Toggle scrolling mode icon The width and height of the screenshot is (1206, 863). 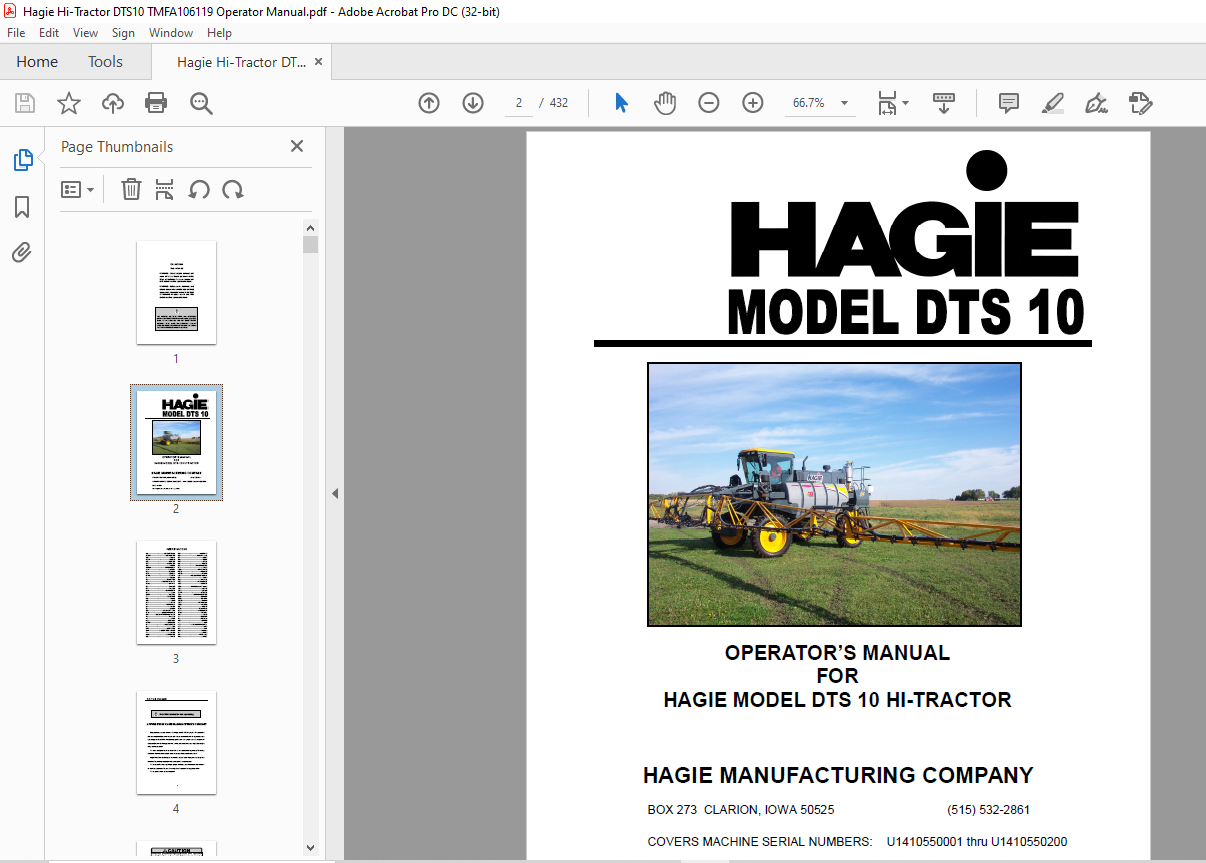point(944,103)
